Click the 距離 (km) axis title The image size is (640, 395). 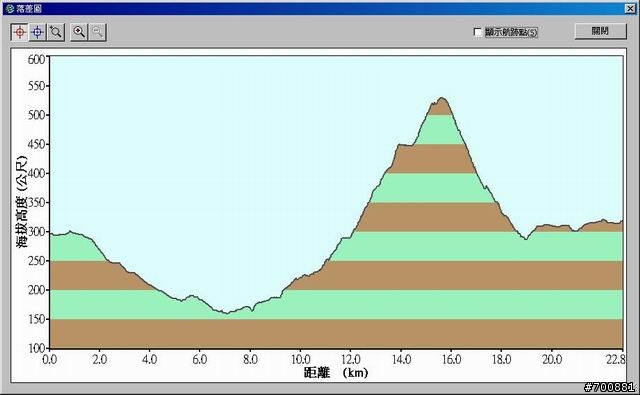(336, 373)
